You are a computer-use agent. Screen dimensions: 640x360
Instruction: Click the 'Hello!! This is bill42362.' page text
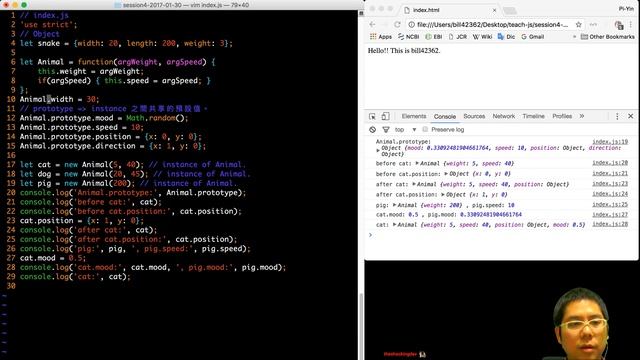coord(404,51)
